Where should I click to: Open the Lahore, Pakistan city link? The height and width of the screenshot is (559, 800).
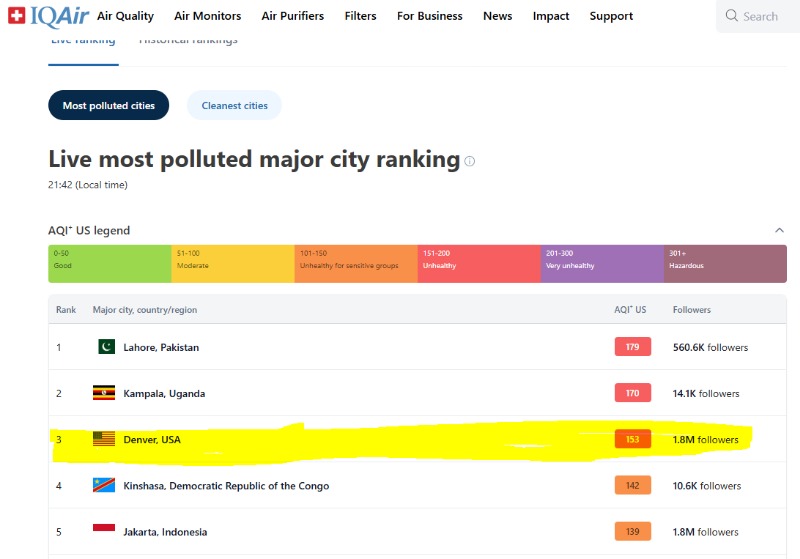161,347
